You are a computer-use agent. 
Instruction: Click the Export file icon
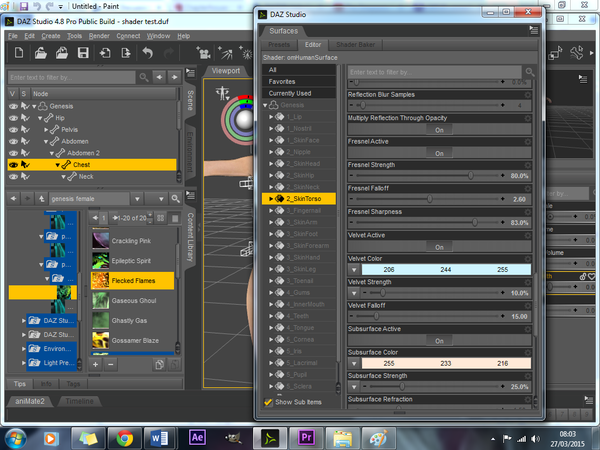point(126,52)
